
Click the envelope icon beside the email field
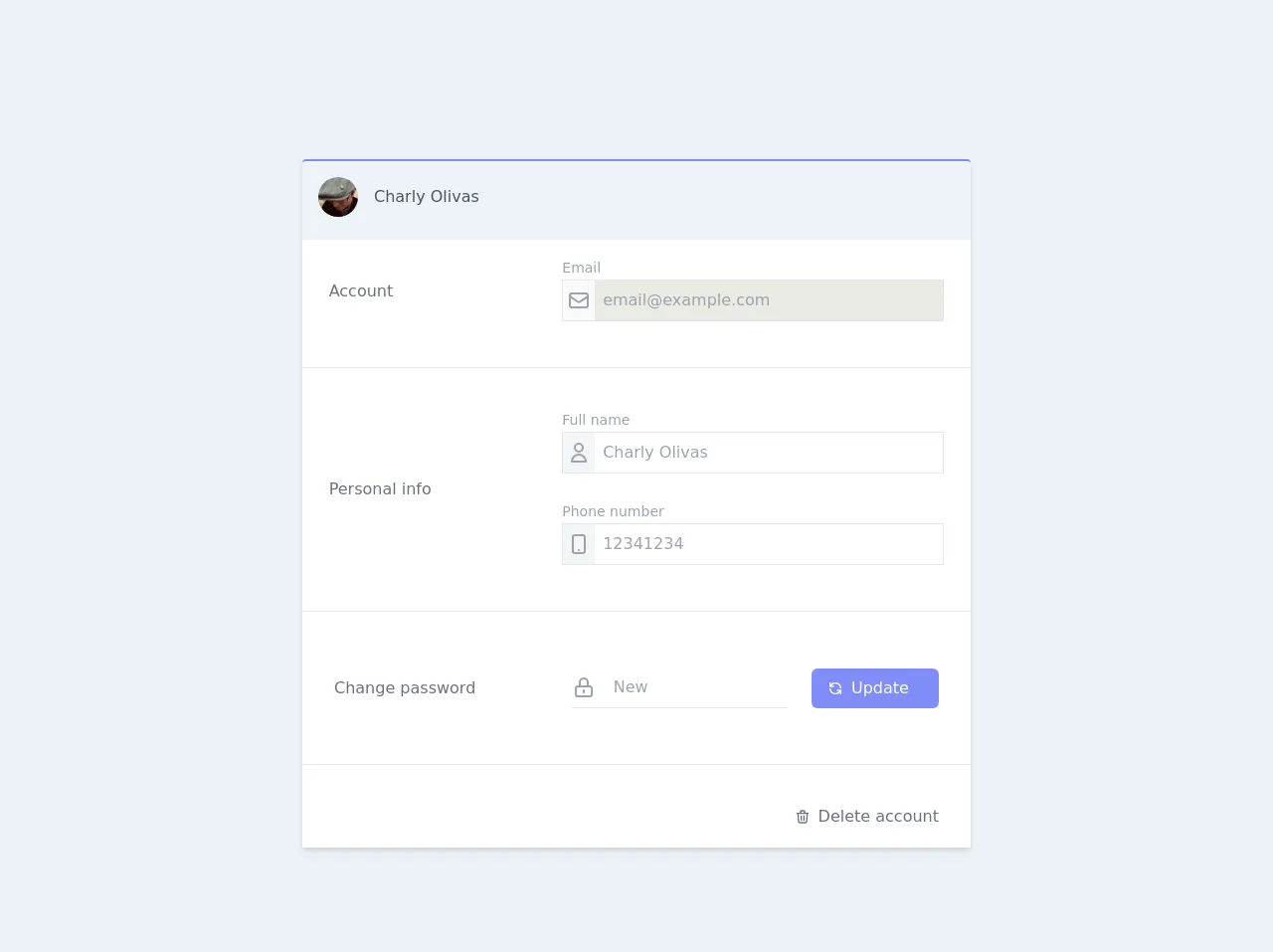coord(579,300)
